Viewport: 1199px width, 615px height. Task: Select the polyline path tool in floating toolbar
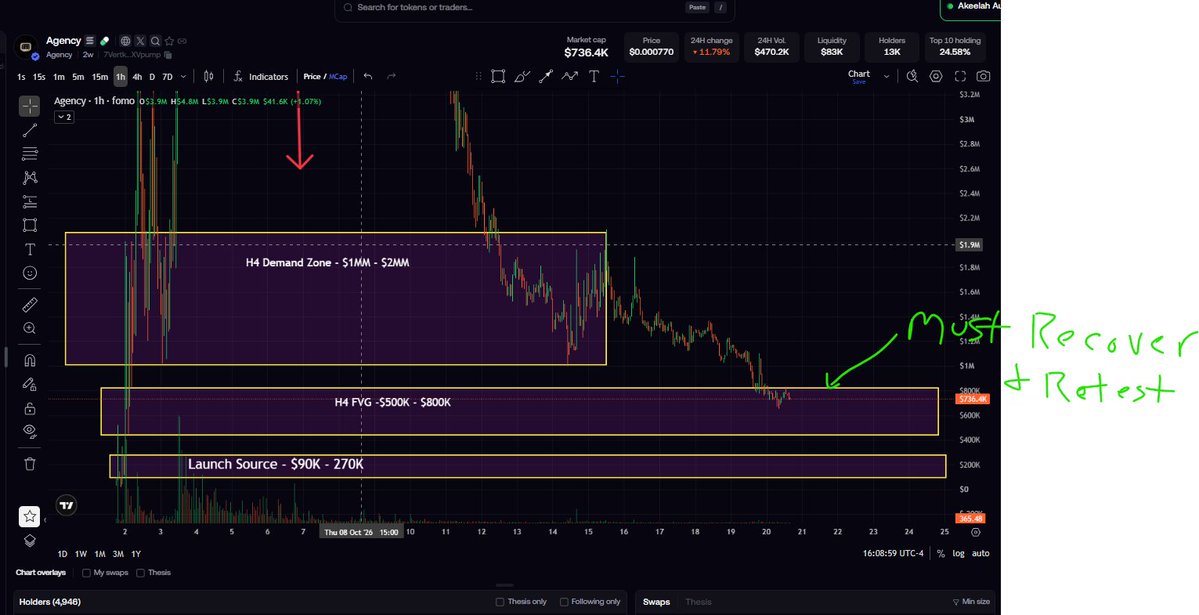coord(570,76)
